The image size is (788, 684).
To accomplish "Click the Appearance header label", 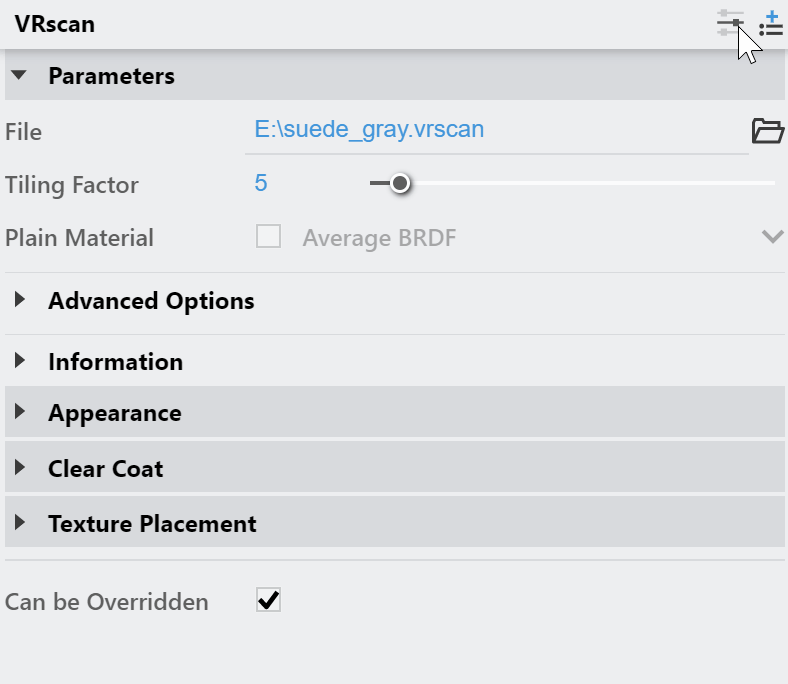I will coord(115,414).
